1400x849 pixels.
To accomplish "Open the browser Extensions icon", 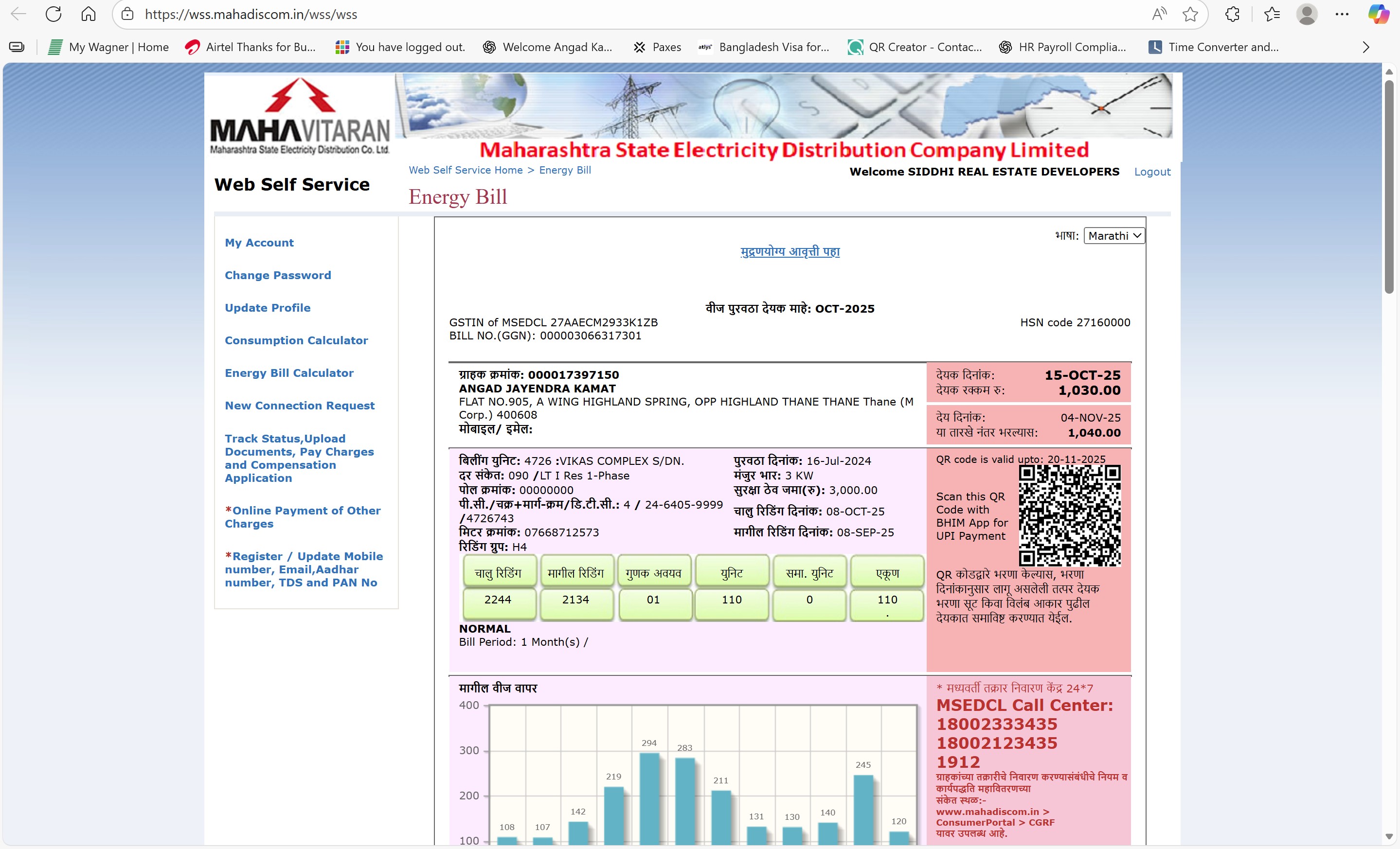I will tap(1232, 14).
